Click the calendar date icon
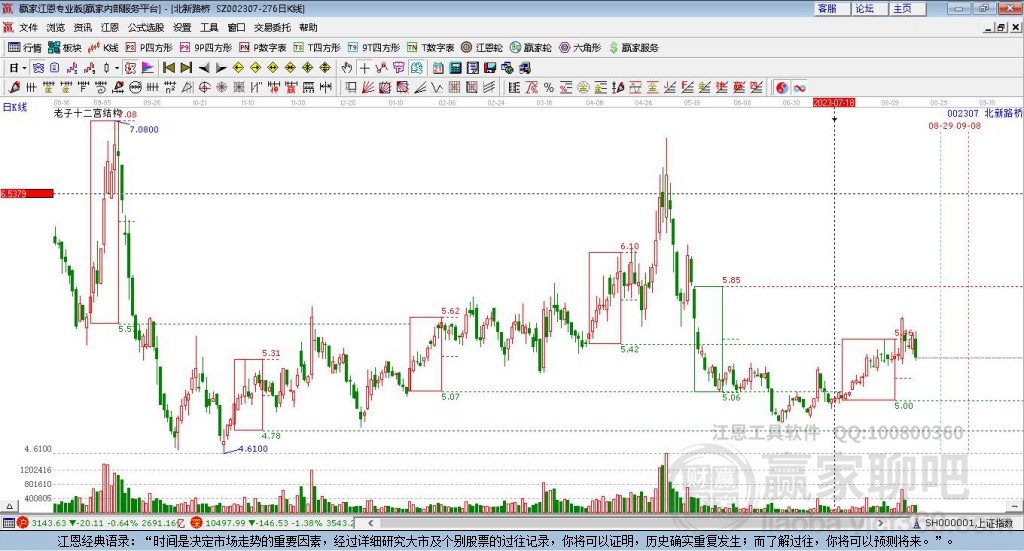This screenshot has width=1024, height=551. tap(438, 68)
